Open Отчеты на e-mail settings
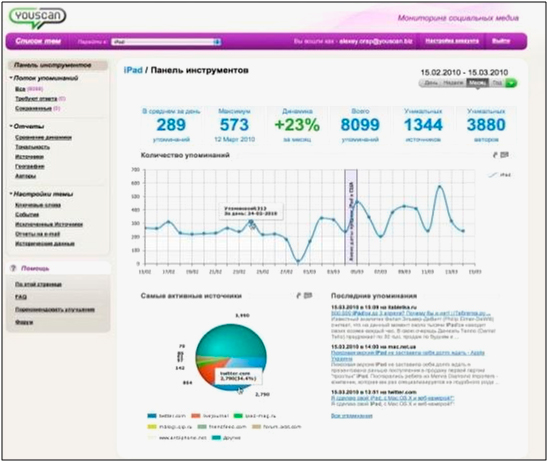549x462 pixels. pyautogui.click(x=37, y=234)
